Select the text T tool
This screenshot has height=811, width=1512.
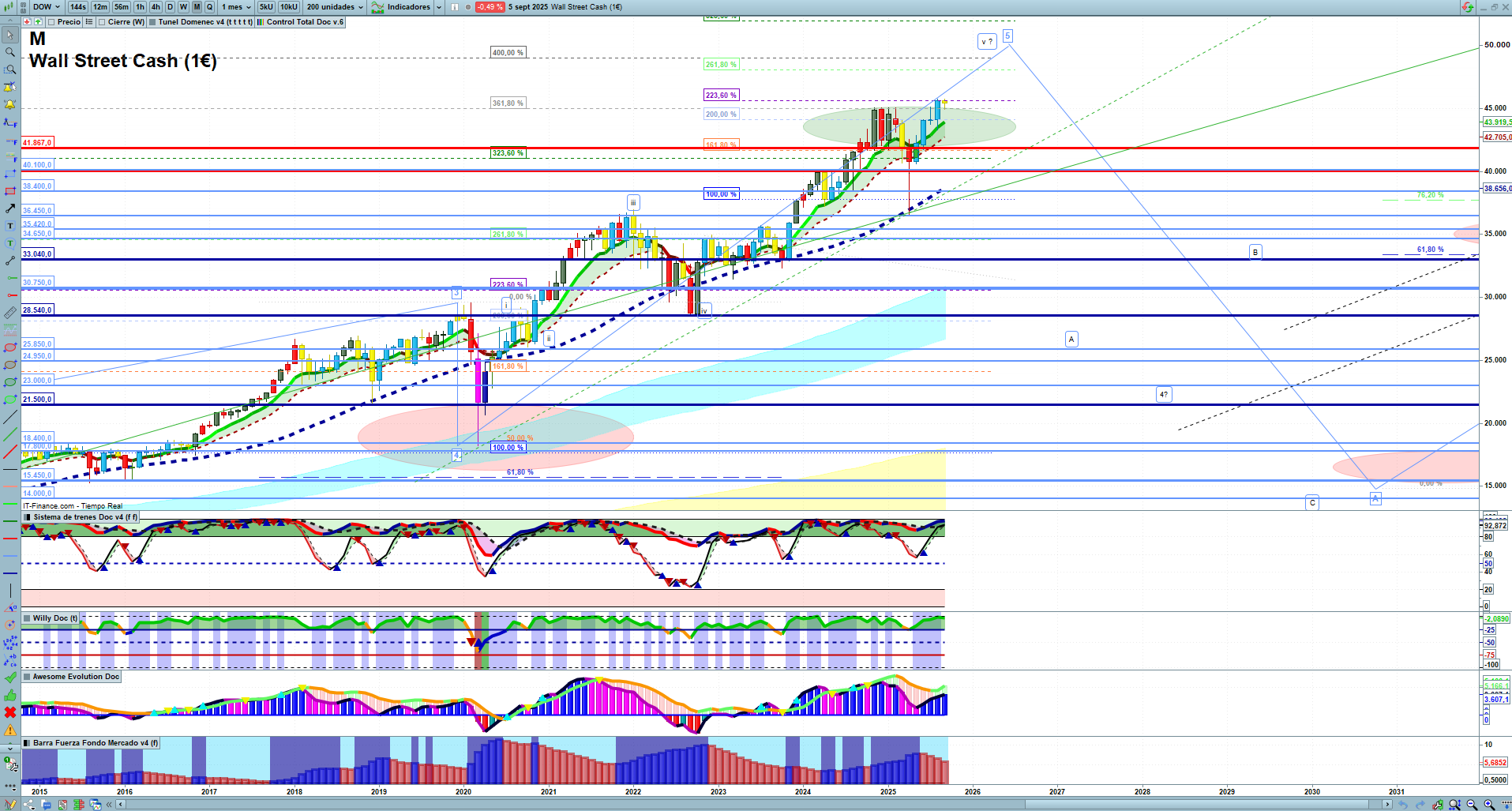[10, 226]
